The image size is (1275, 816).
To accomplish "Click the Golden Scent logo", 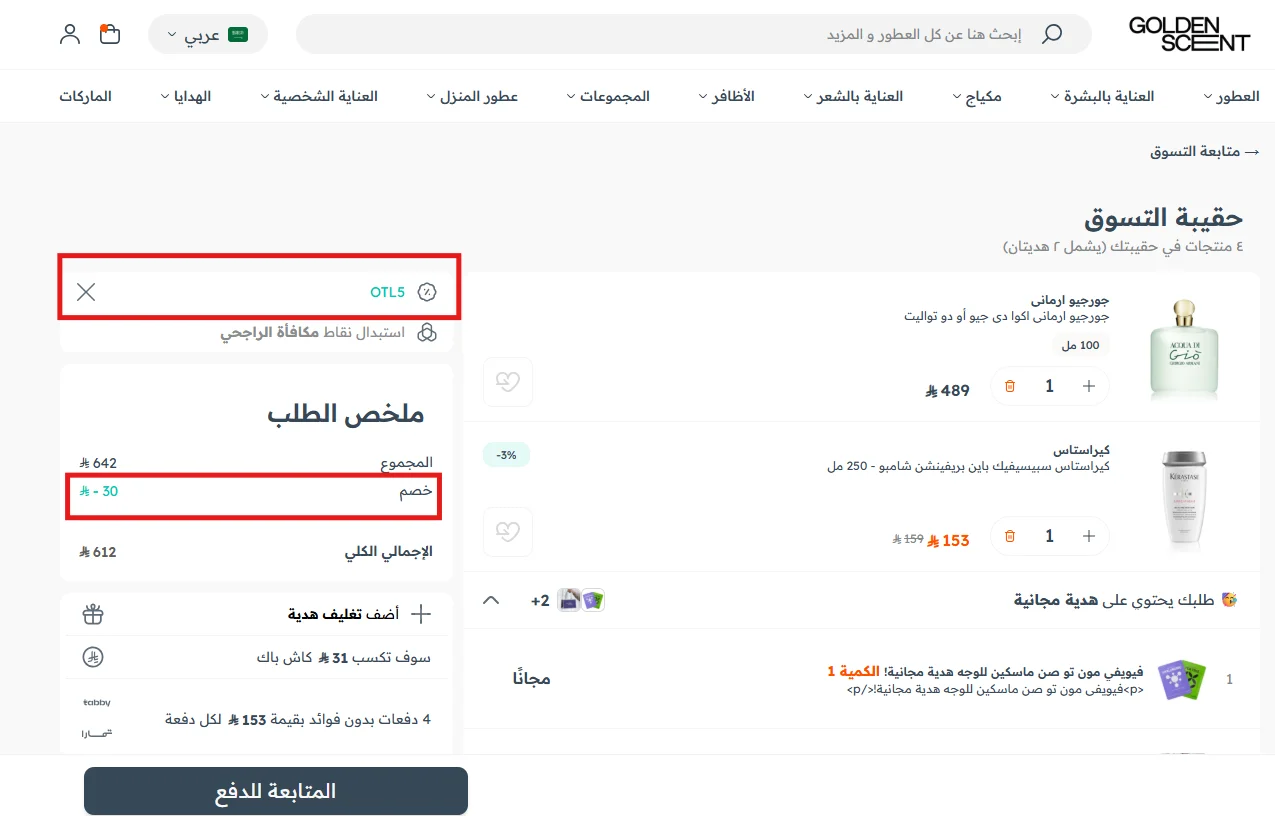I will pos(1189,34).
